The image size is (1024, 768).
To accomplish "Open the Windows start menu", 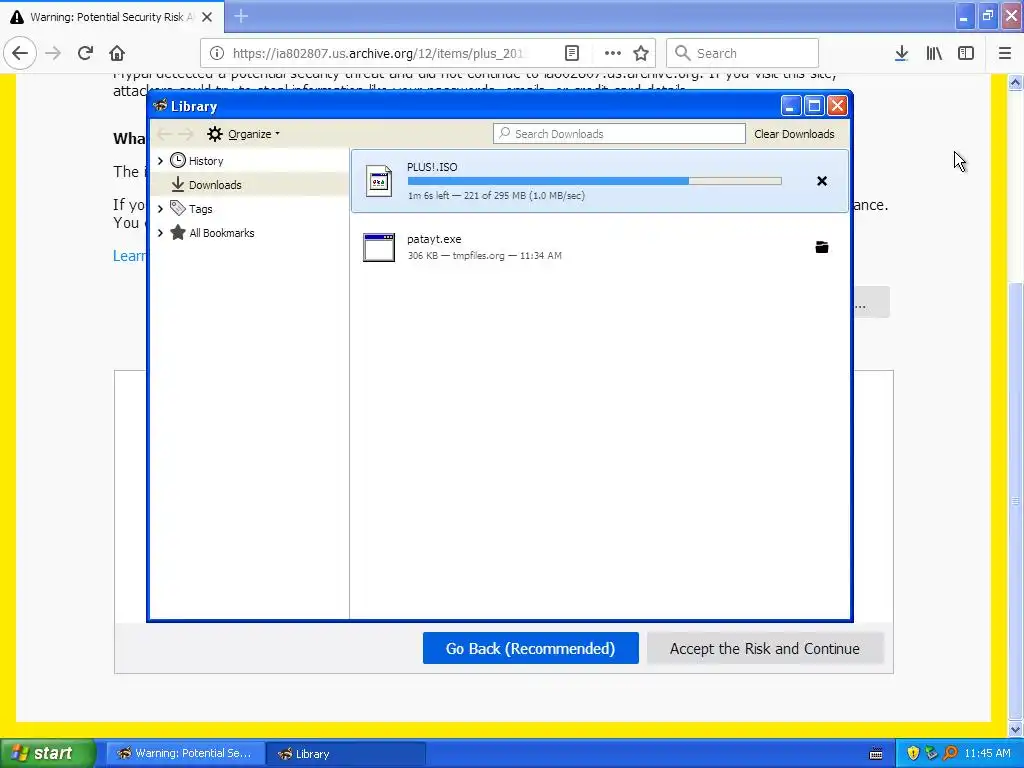I will 48,754.
